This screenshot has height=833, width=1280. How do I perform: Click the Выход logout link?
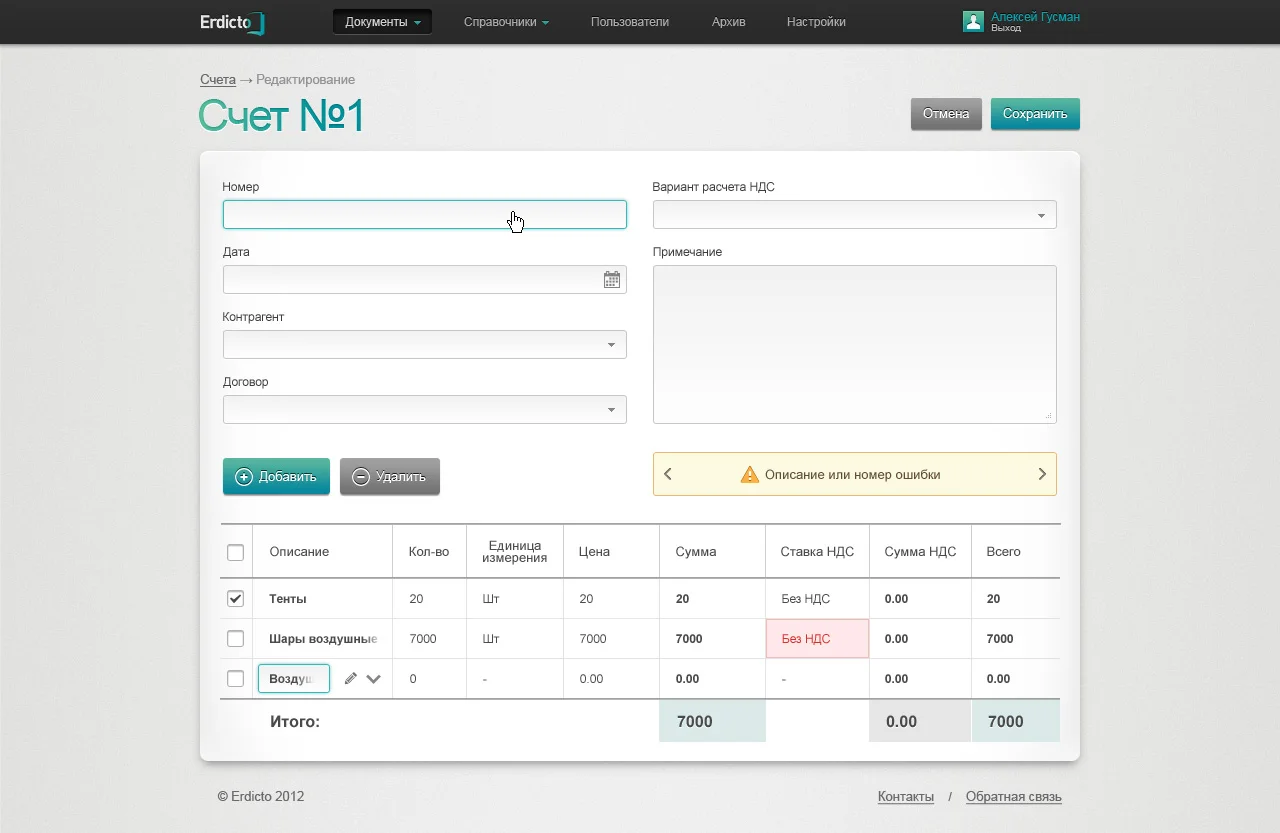coord(1006,29)
